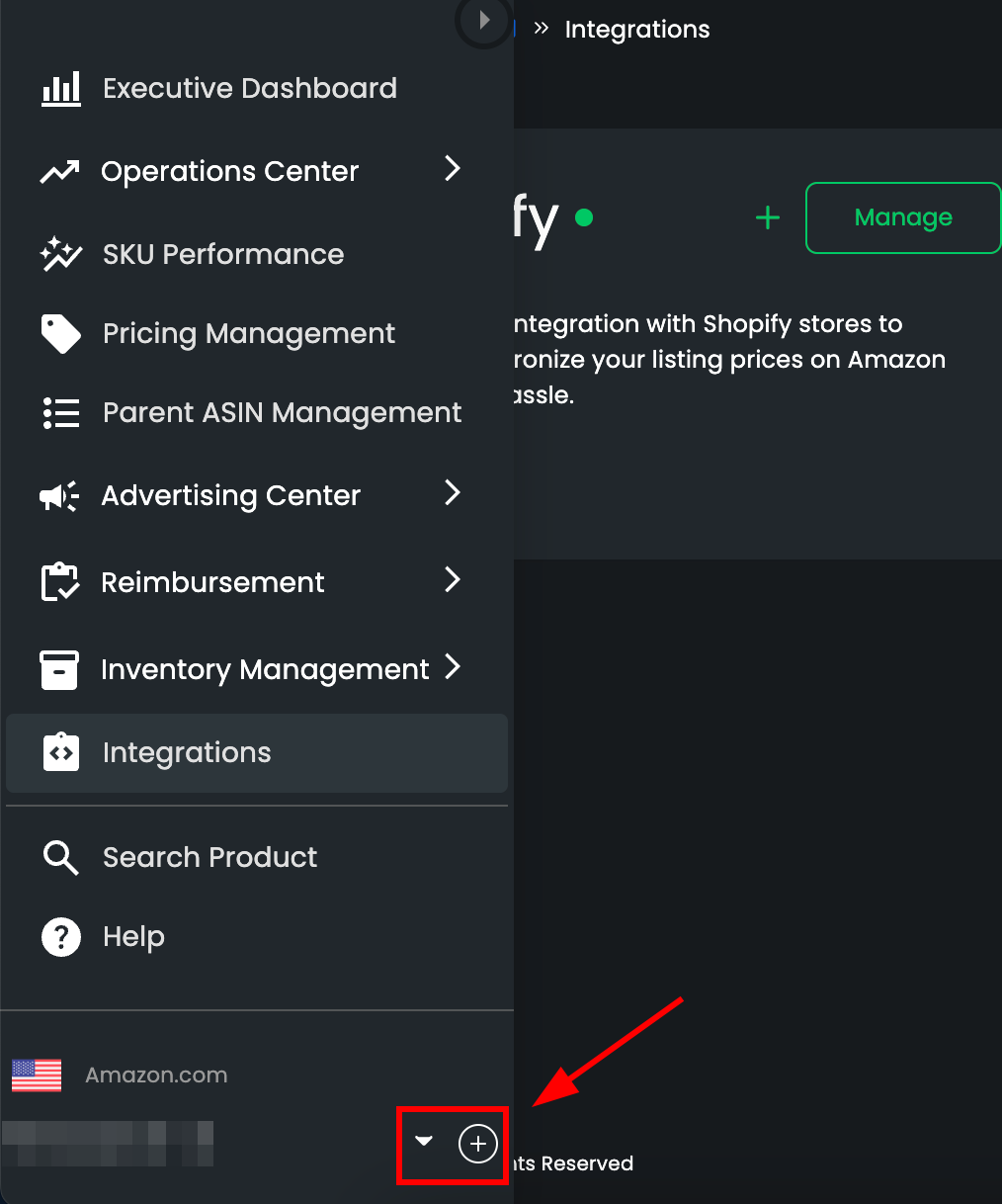Open the Executive Dashboard icon

(x=60, y=88)
